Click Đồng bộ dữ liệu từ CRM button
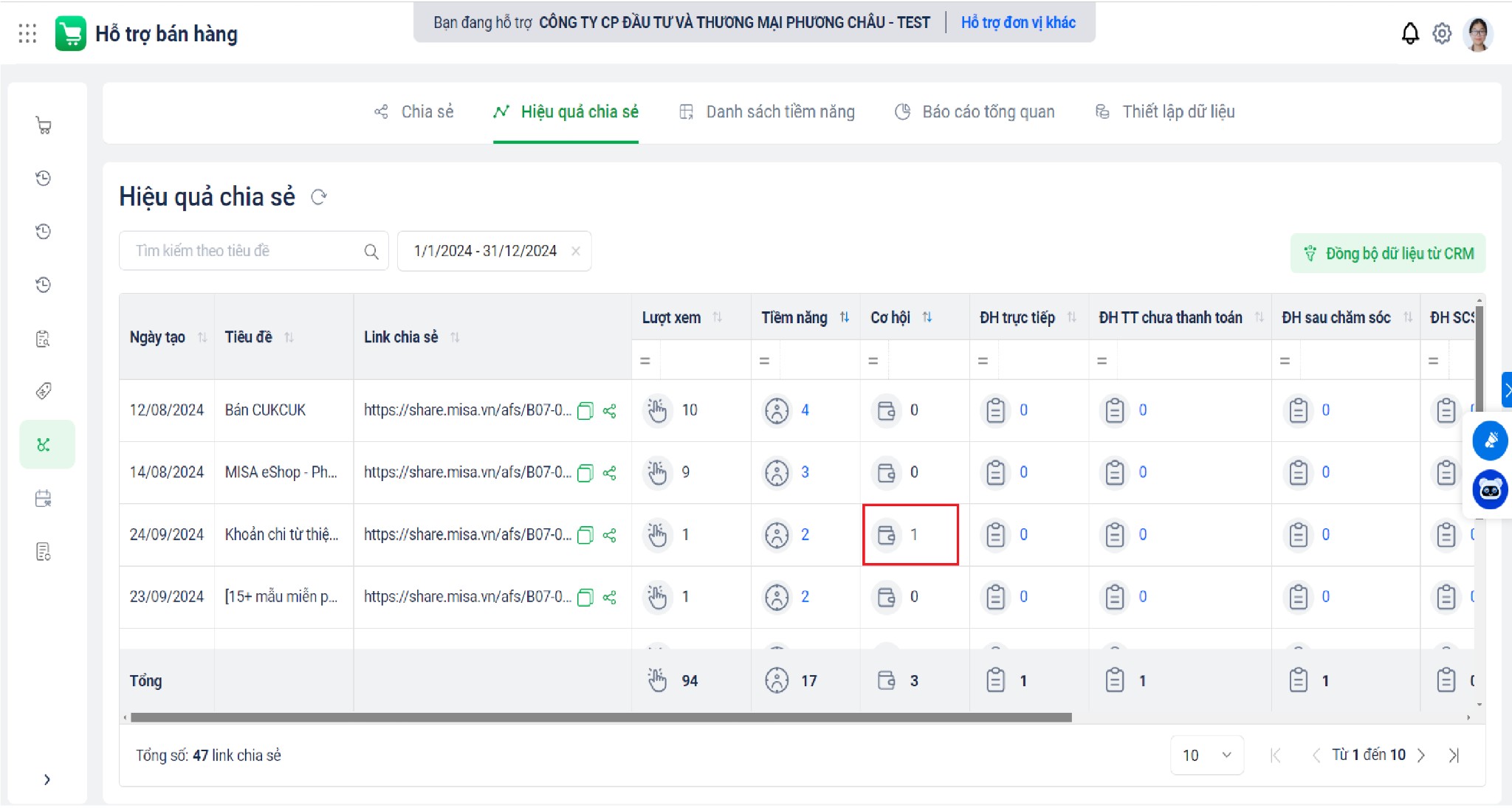The width and height of the screenshot is (1512, 808). pos(1387,254)
